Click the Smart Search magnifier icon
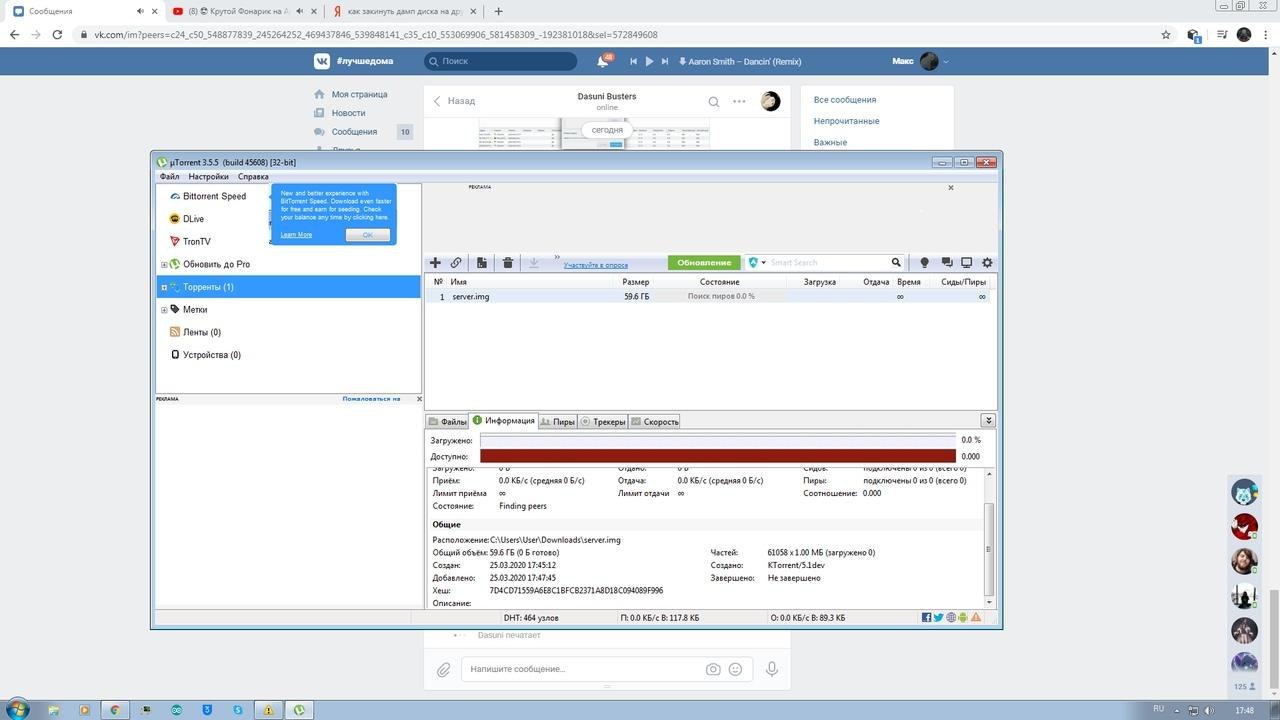Screen dimensions: 1280x720 pyautogui.click(x=896, y=263)
